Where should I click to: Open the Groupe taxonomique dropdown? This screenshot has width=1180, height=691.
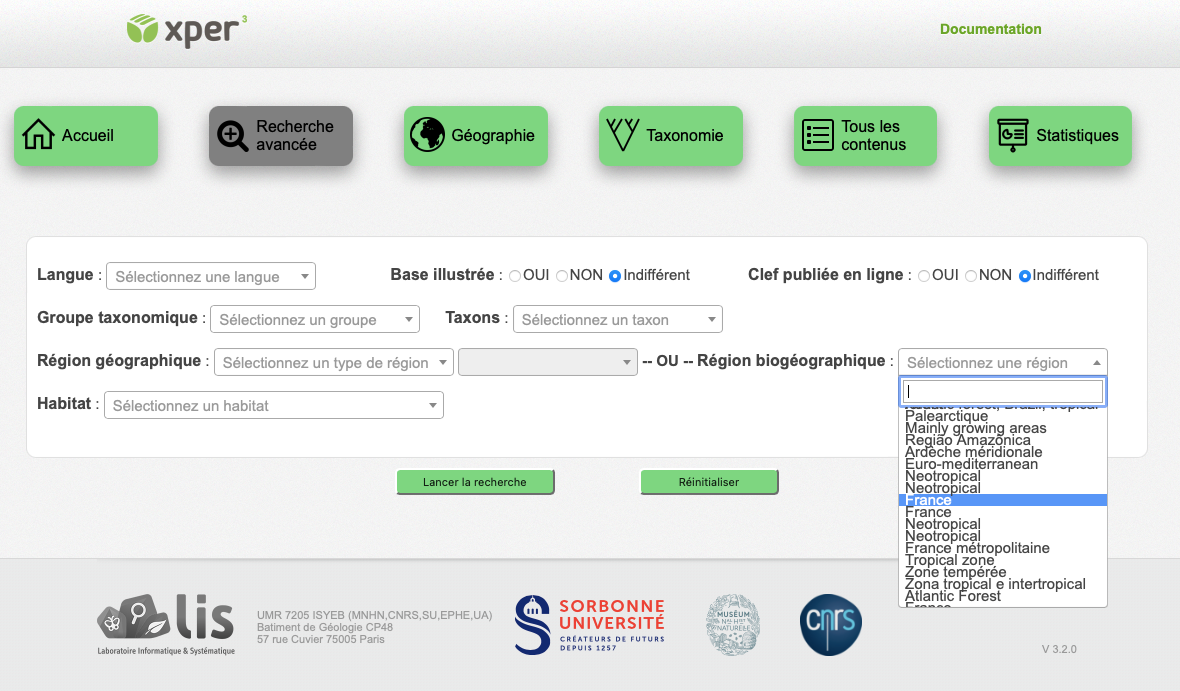click(x=315, y=319)
